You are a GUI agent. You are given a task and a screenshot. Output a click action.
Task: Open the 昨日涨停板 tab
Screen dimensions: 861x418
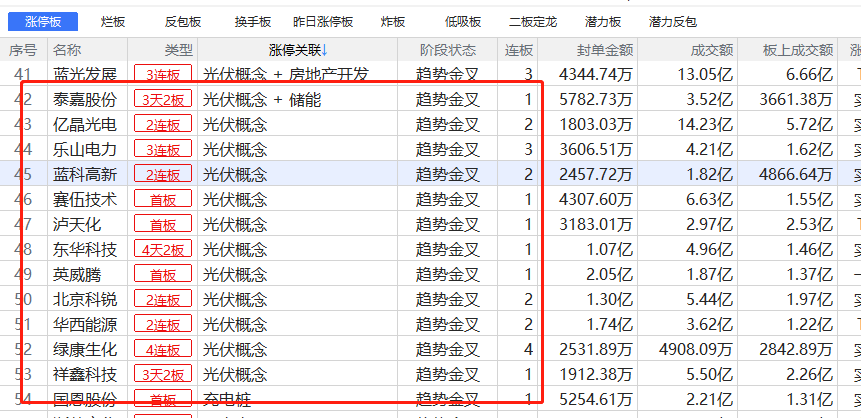(323, 22)
